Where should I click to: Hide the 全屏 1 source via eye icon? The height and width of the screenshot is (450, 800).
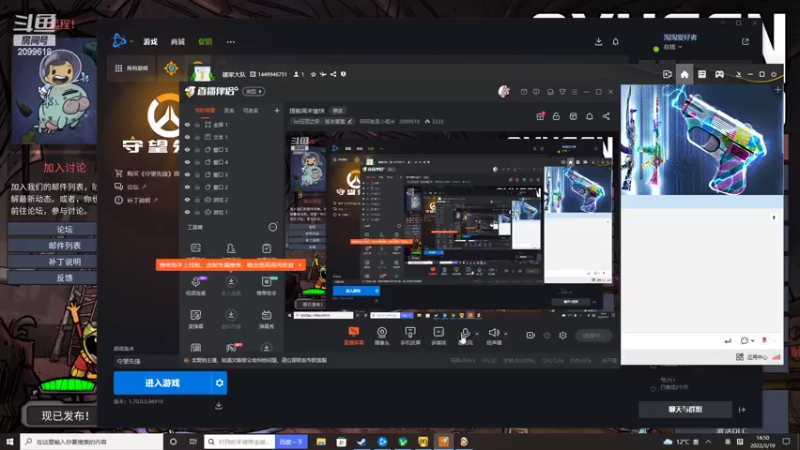tap(187, 124)
